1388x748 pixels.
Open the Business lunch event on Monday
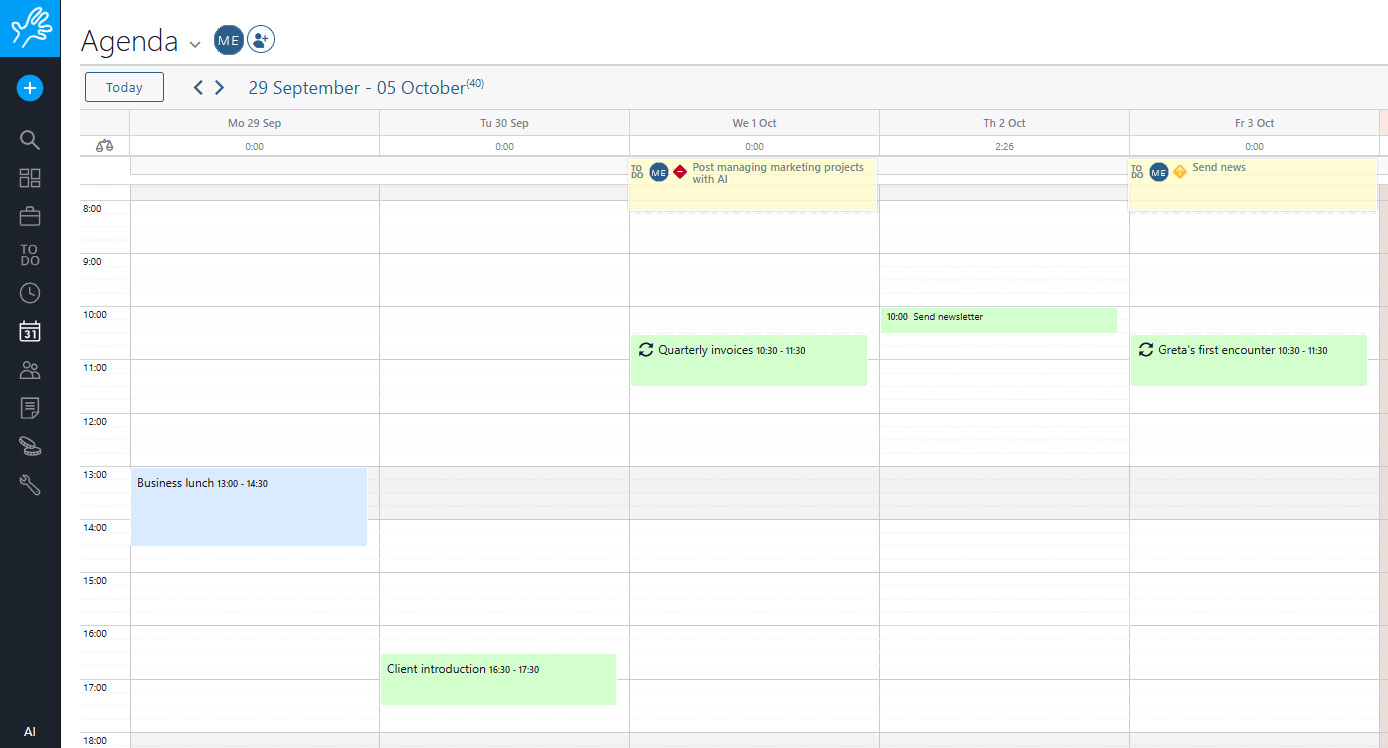pyautogui.click(x=248, y=505)
